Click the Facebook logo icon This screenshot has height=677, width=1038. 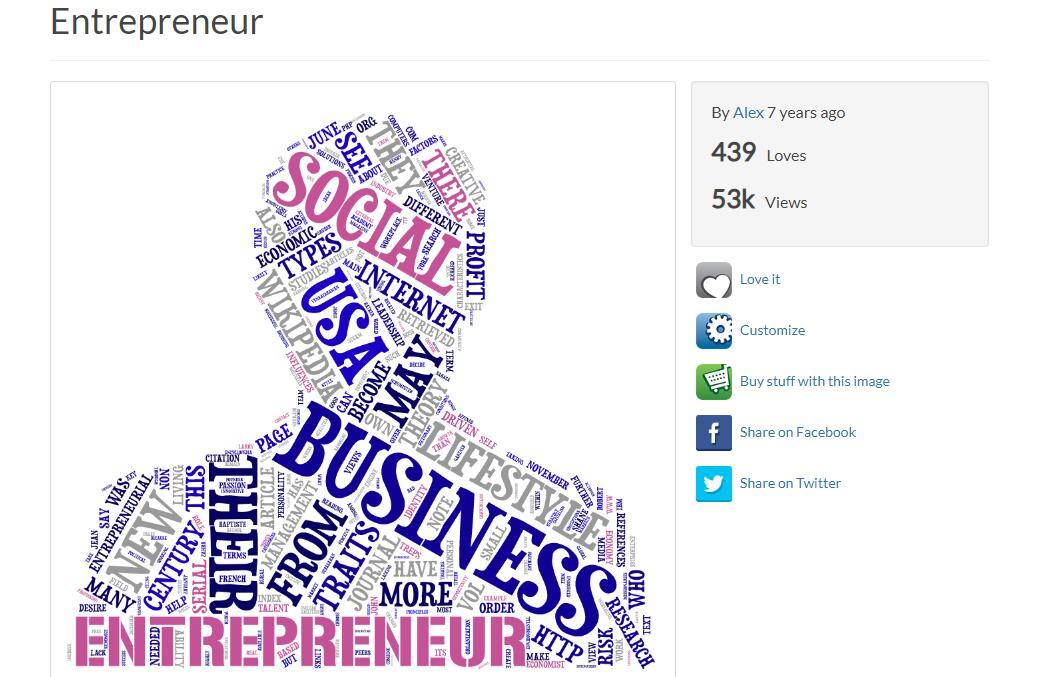pos(714,433)
